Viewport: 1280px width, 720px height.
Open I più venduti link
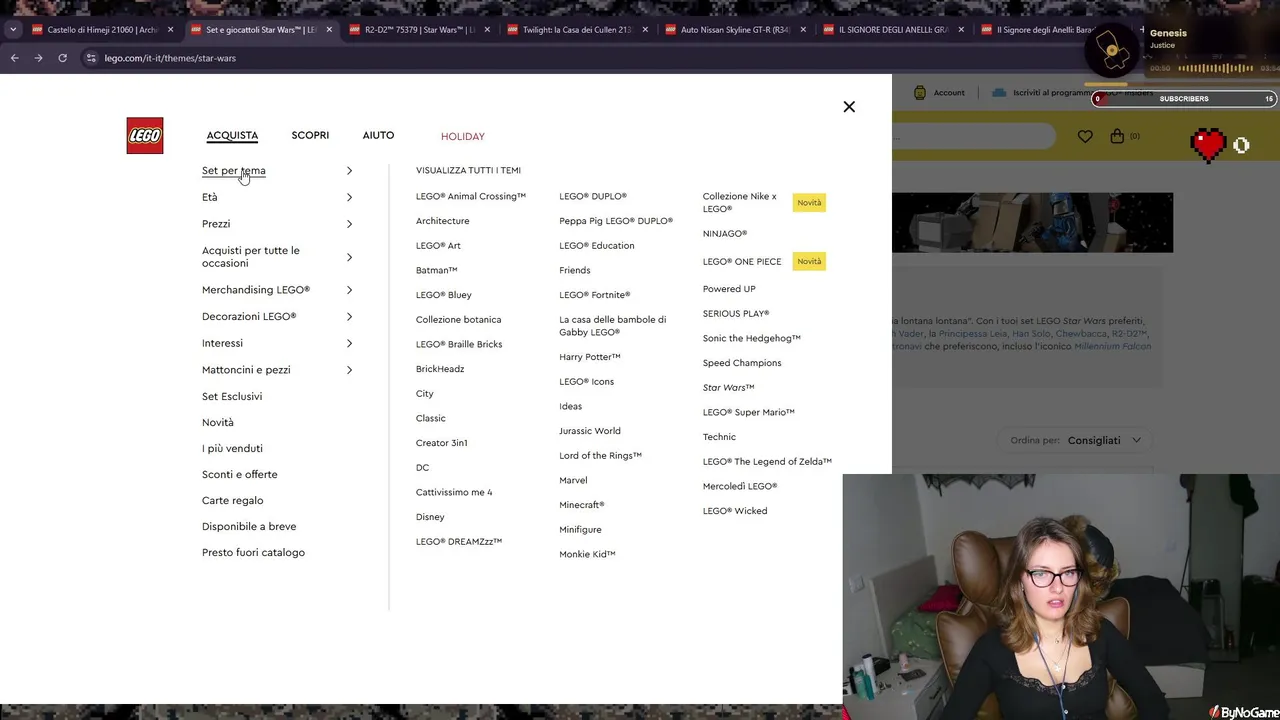pos(232,448)
